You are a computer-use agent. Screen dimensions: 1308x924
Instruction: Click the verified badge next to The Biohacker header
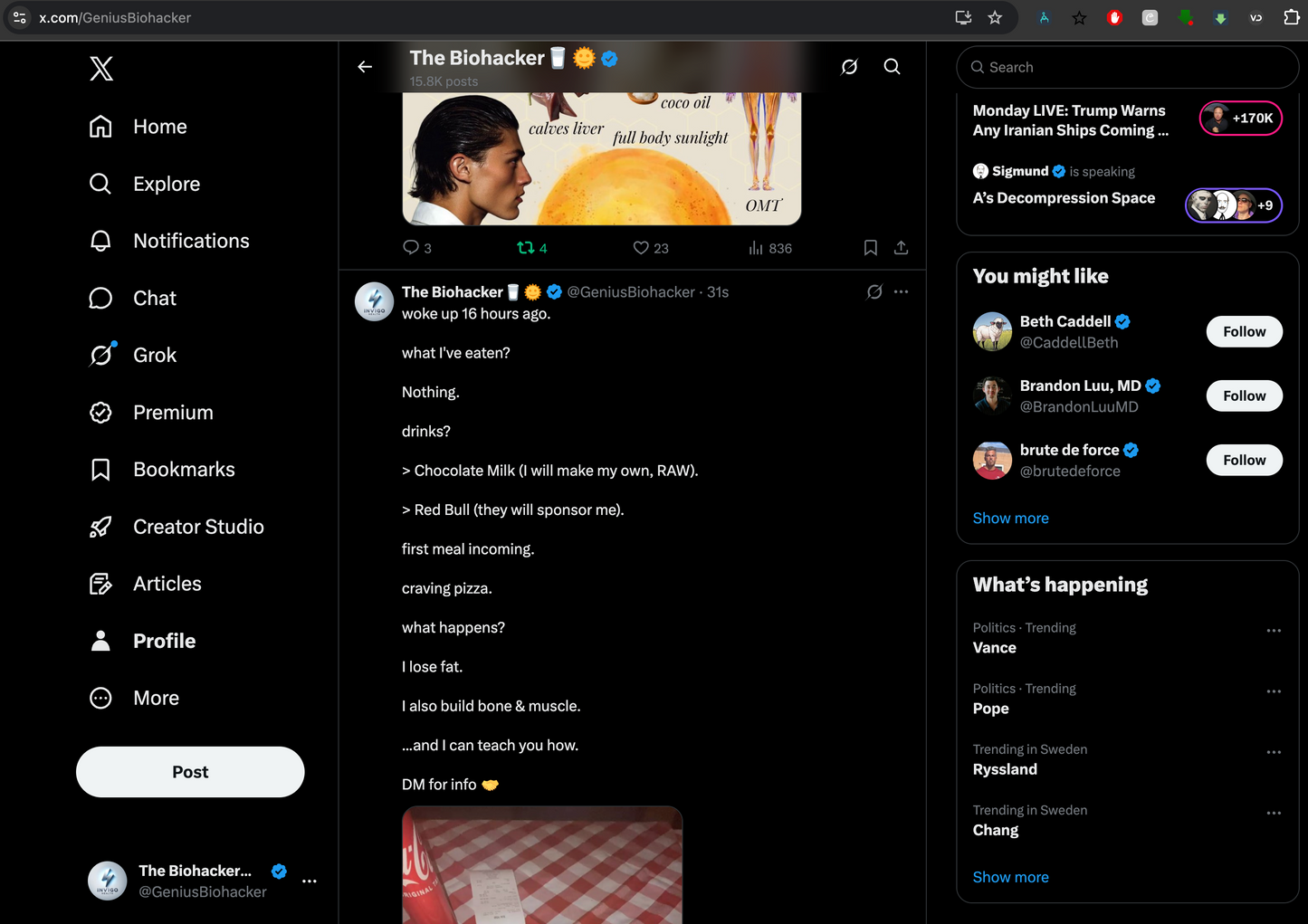[609, 58]
